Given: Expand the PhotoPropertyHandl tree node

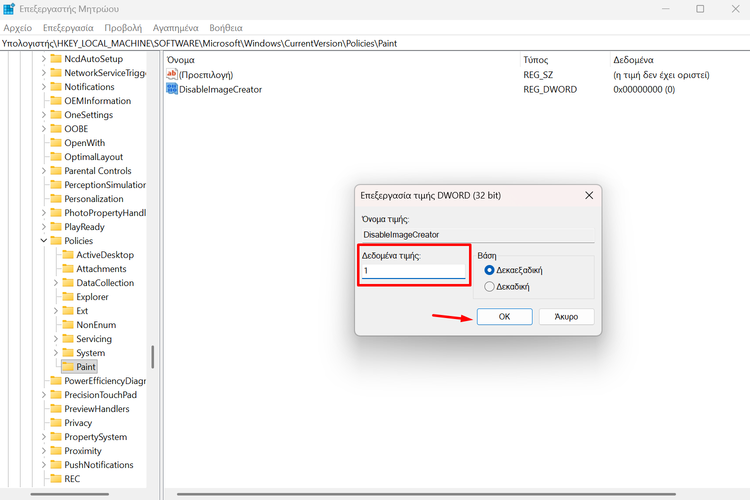Looking at the screenshot, I should point(44,212).
